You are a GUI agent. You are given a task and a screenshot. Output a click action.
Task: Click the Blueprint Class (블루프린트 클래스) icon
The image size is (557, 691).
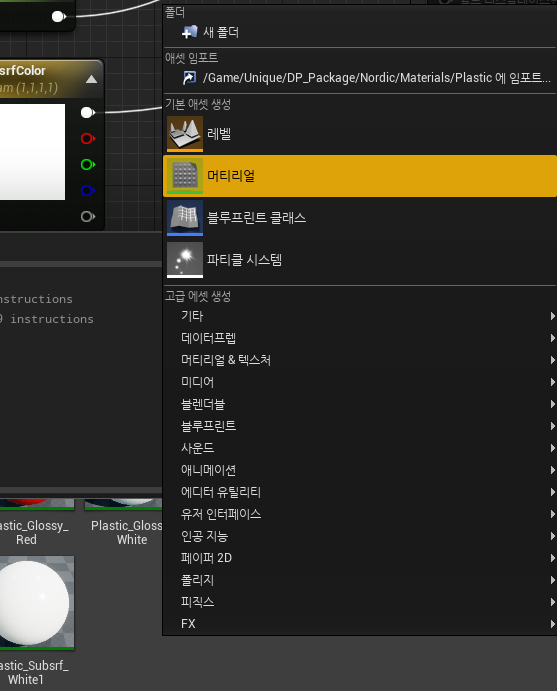pos(185,218)
